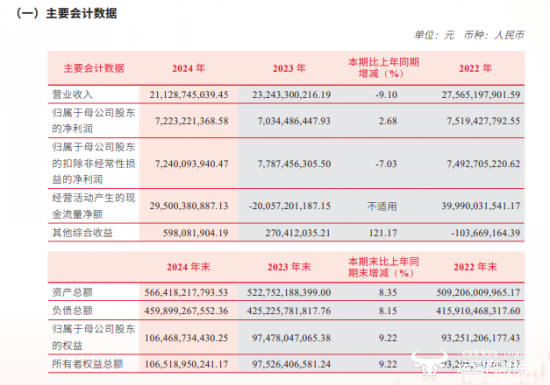
Task: Select the 负债总额 row label
Action: (72, 310)
